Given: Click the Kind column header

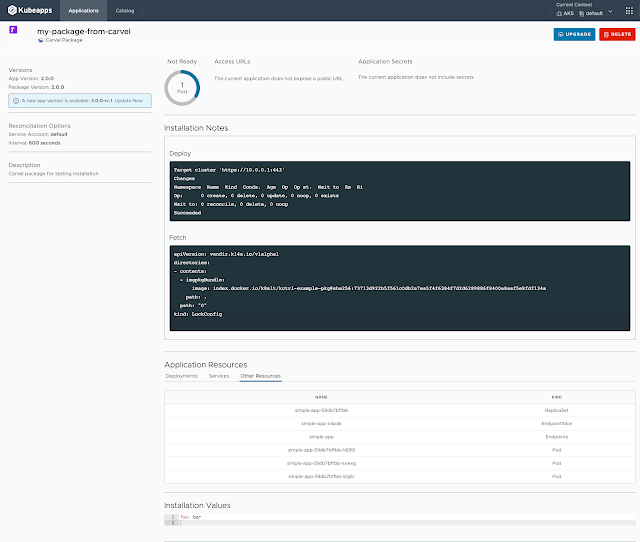Looking at the screenshot, I should click(x=555, y=397).
